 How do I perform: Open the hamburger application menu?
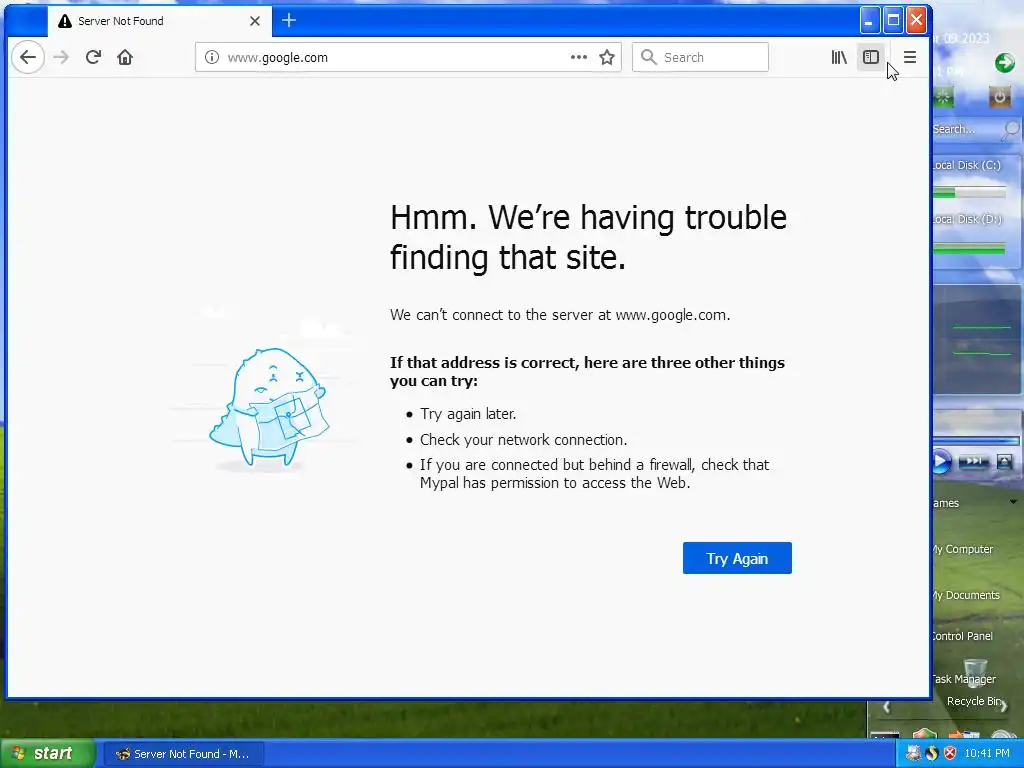910,57
